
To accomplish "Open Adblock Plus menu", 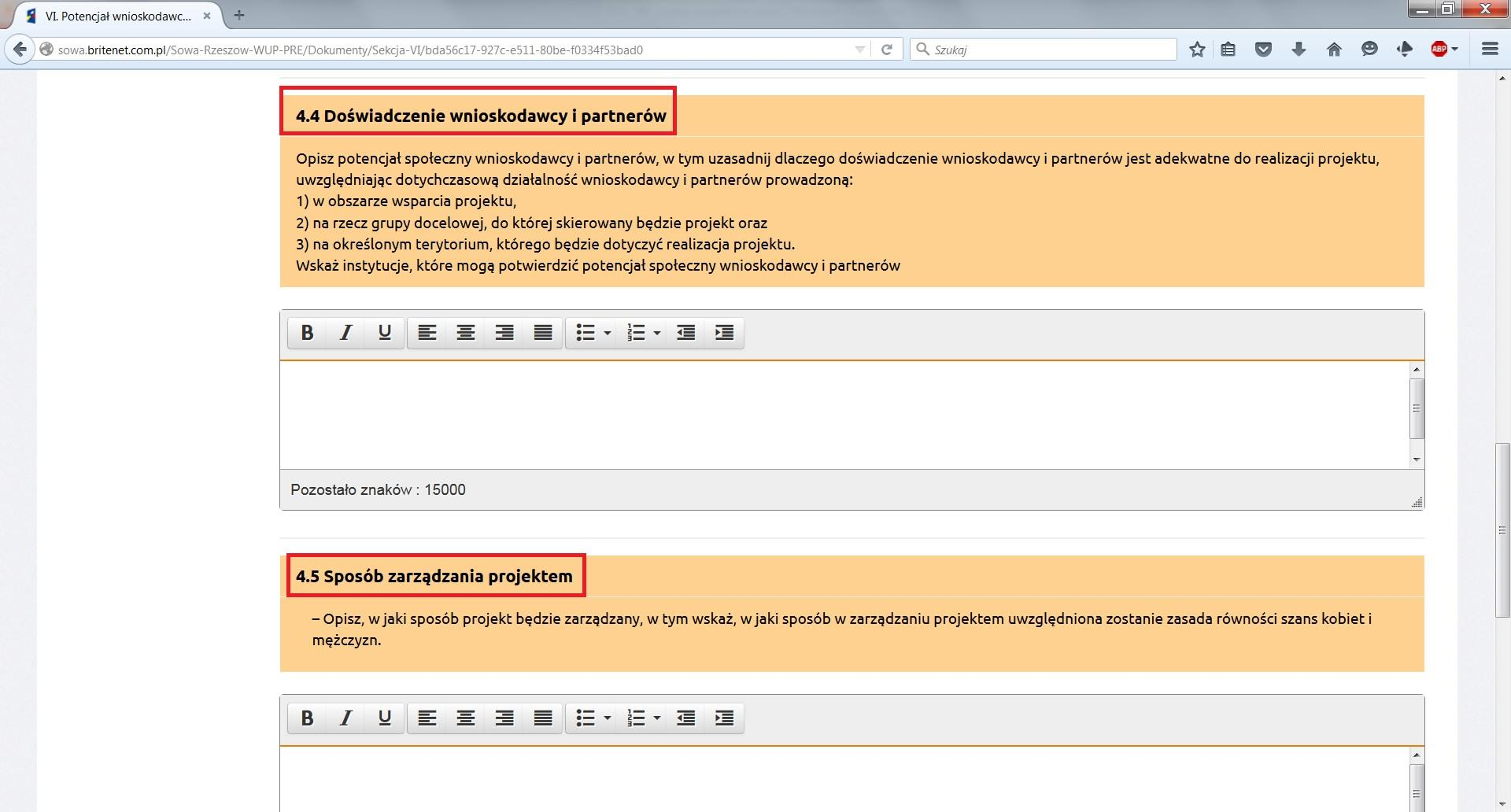I will (1439, 50).
